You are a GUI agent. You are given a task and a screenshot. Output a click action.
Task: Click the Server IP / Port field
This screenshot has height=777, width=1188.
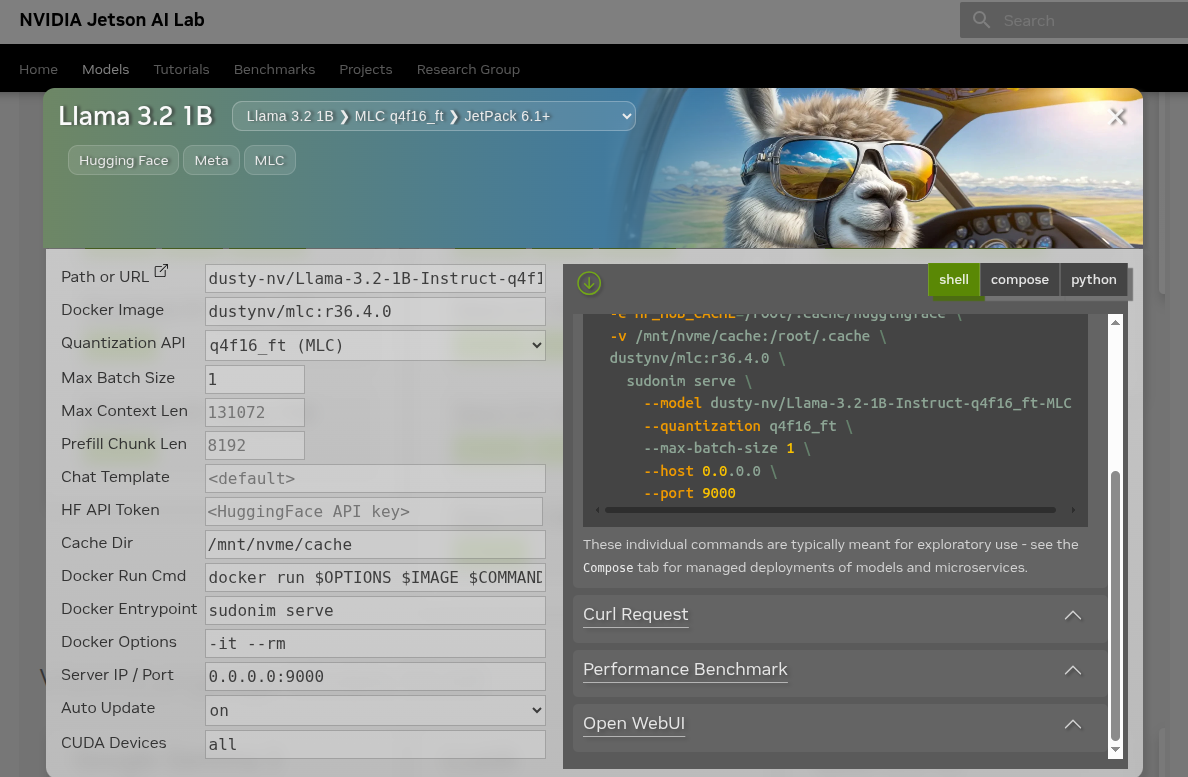pyautogui.click(x=375, y=676)
